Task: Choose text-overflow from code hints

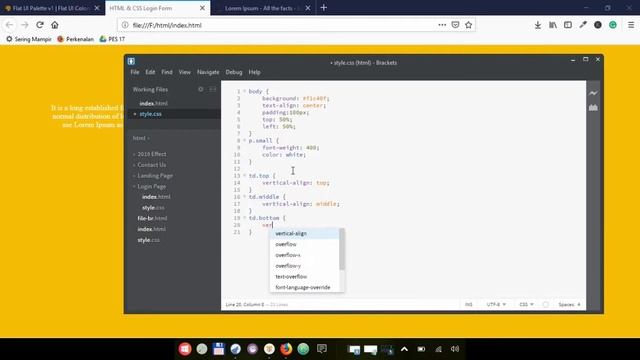Action: (304, 277)
